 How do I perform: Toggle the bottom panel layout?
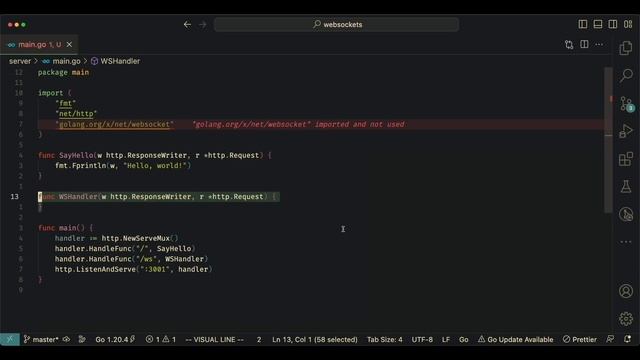click(x=598, y=24)
